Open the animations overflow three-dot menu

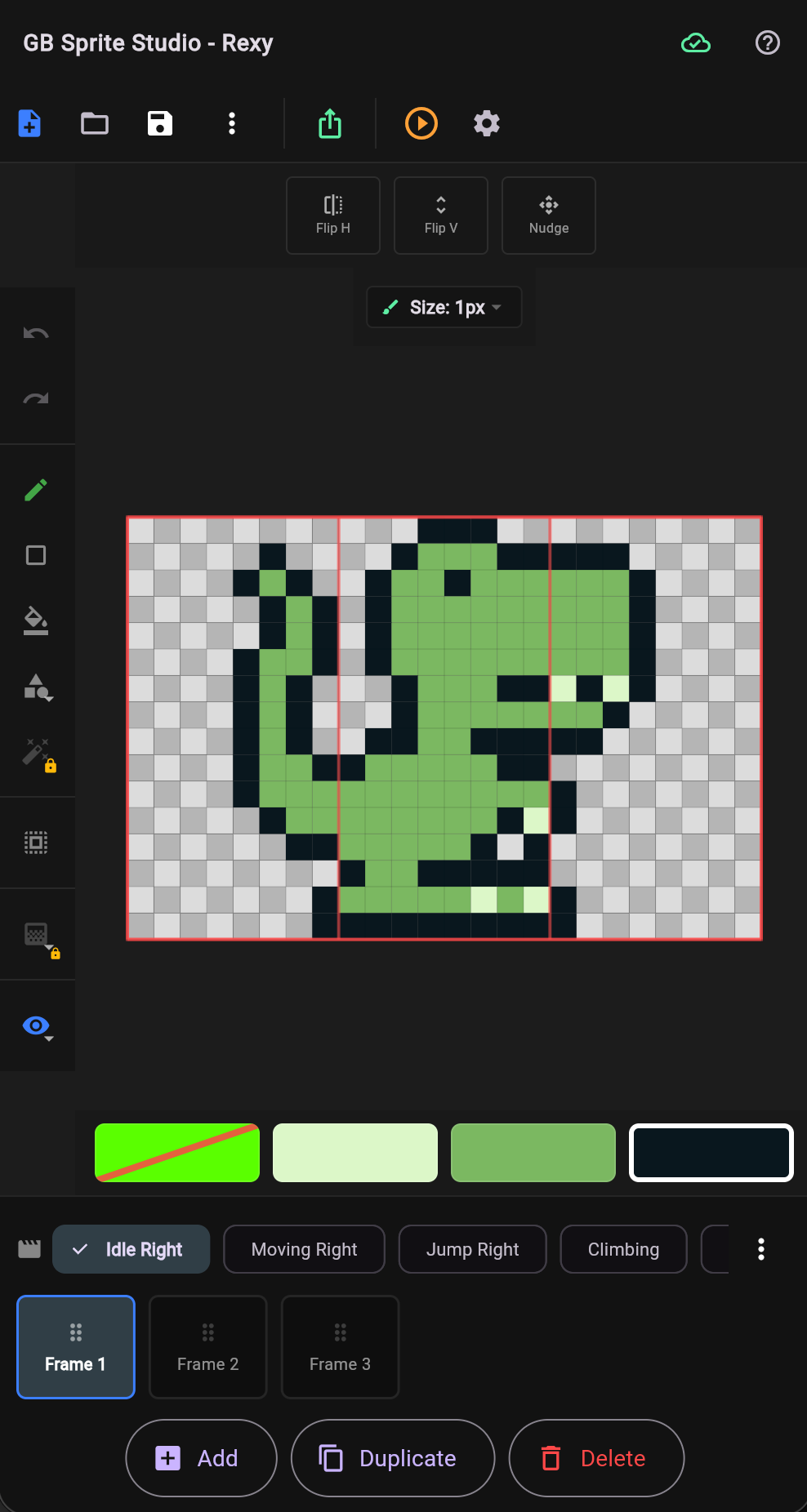(x=761, y=1249)
